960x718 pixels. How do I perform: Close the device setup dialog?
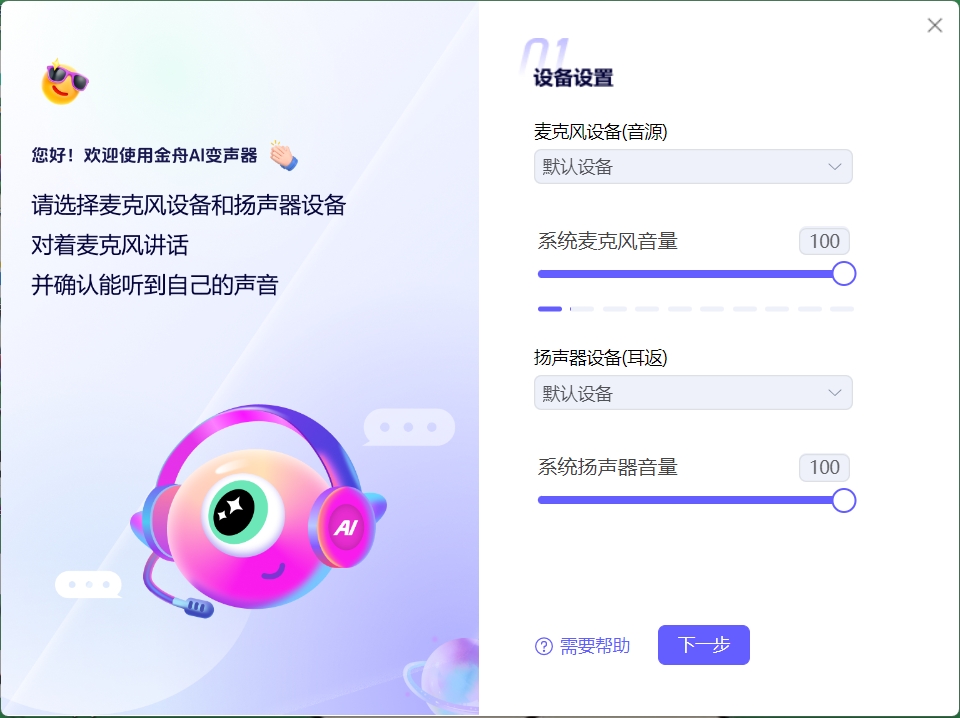coord(935,25)
